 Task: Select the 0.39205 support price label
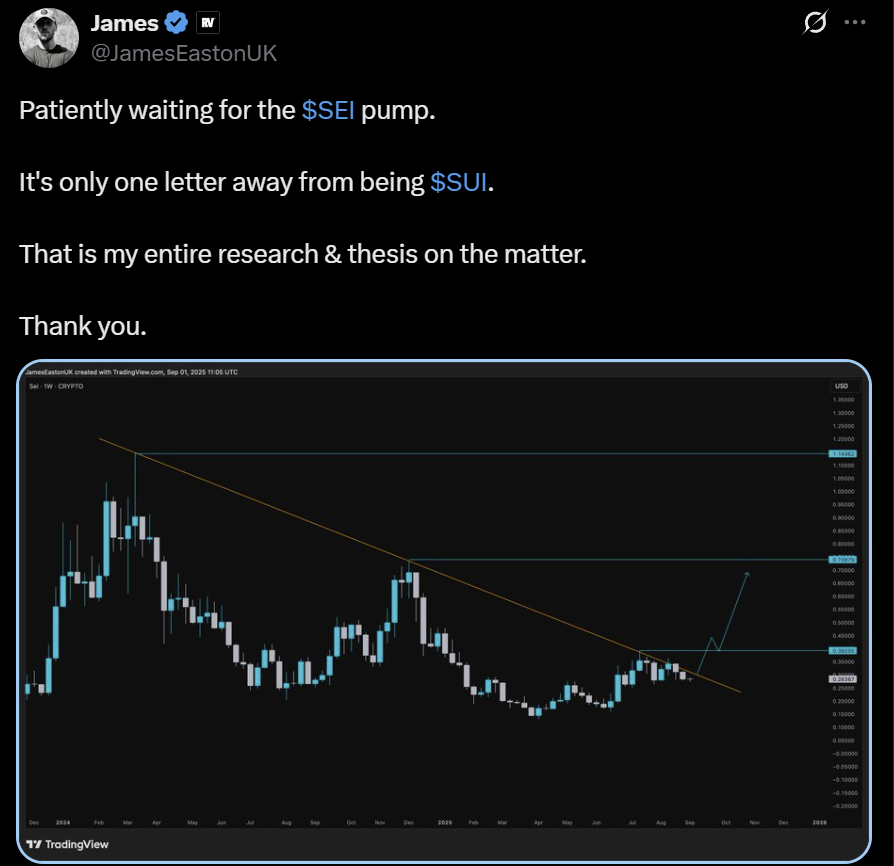(x=843, y=650)
